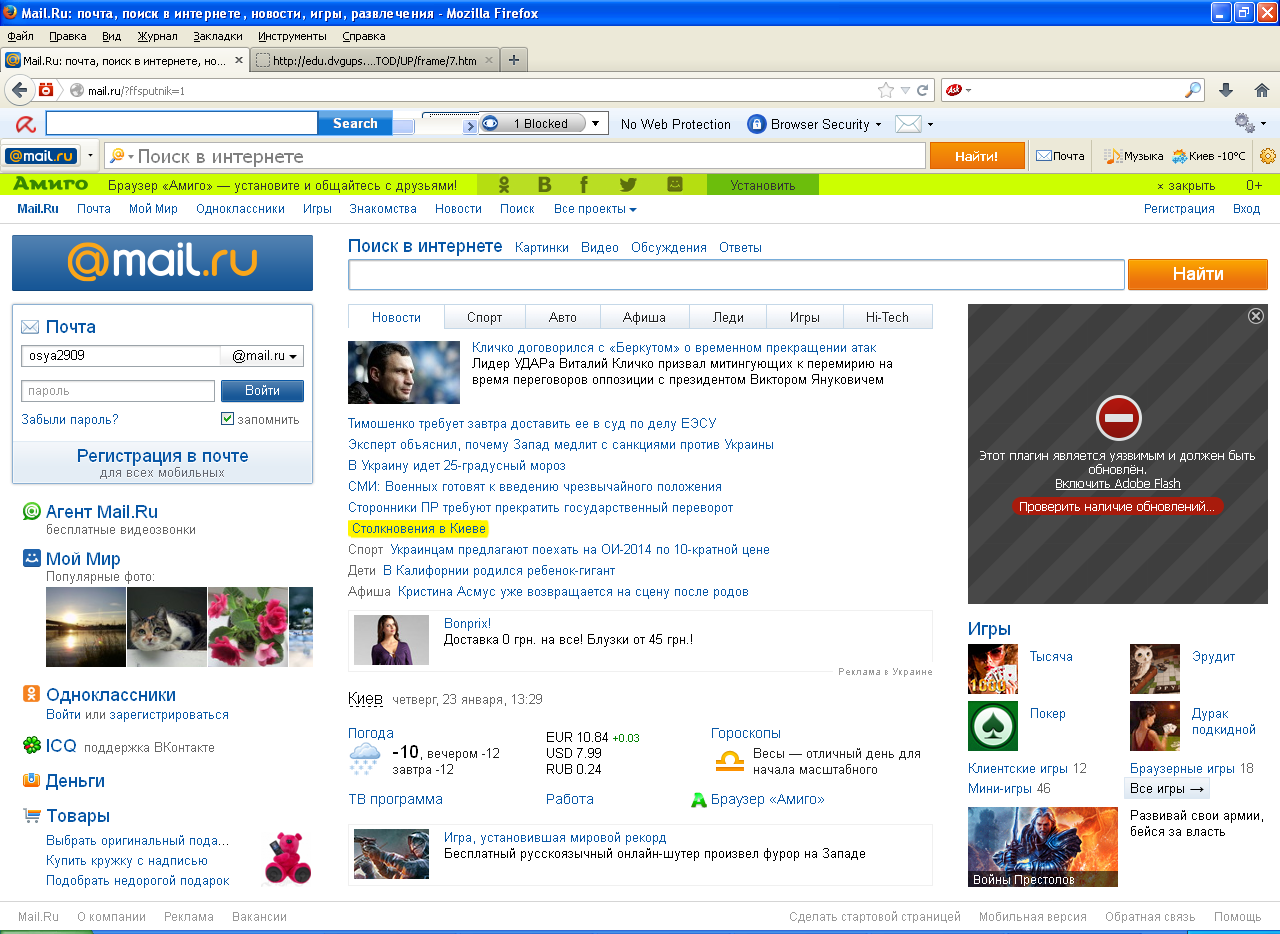Expand the Browser Security dropdown
1280x934 pixels.
click(878, 125)
